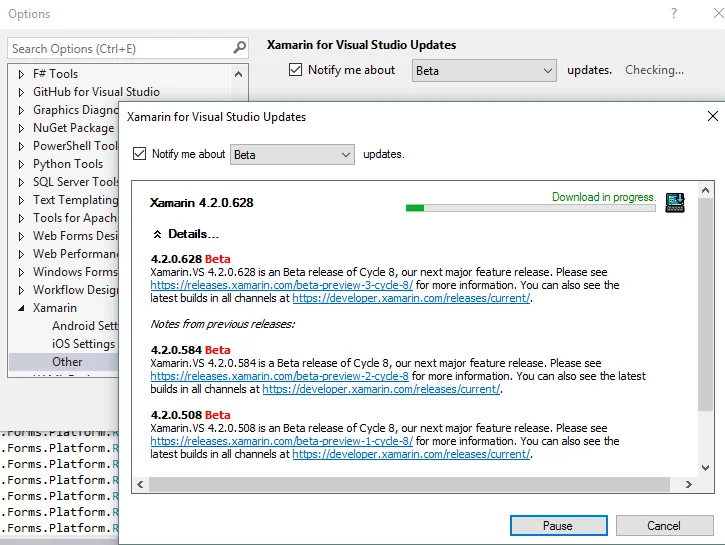The image size is (725, 545).
Task: Collapse the Xamarin tree node
Action: [x=21, y=308]
